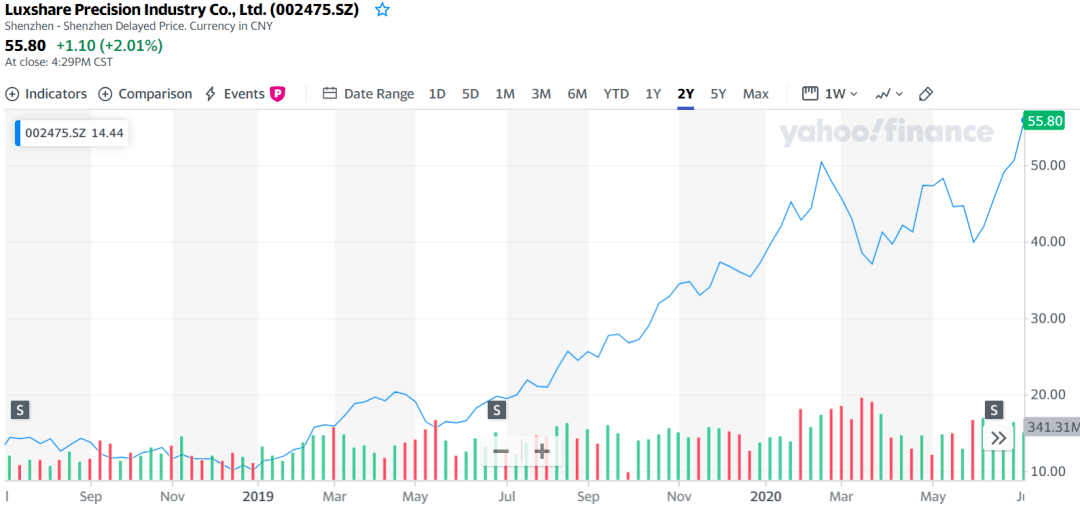
Task: Select the pencil draw tool
Action: 926,94
